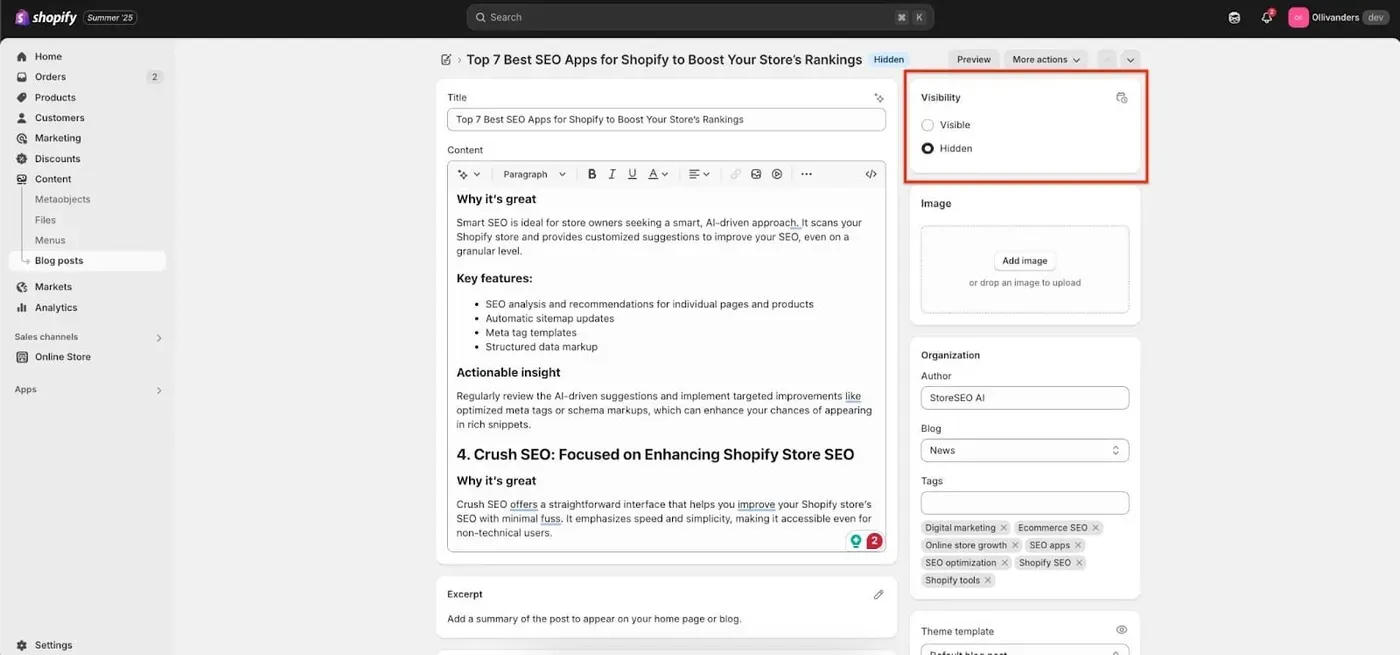Remove the Online store growth tag
Viewport: 1400px width, 655px height.
(1014, 546)
